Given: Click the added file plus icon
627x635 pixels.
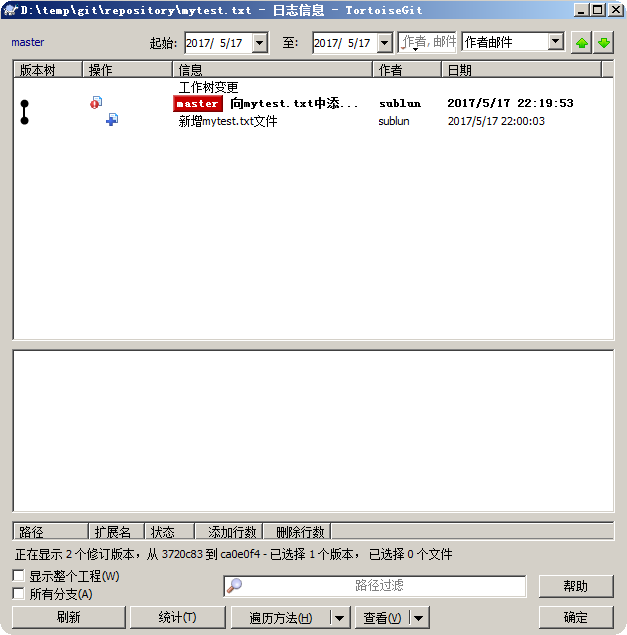Looking at the screenshot, I should (112, 120).
